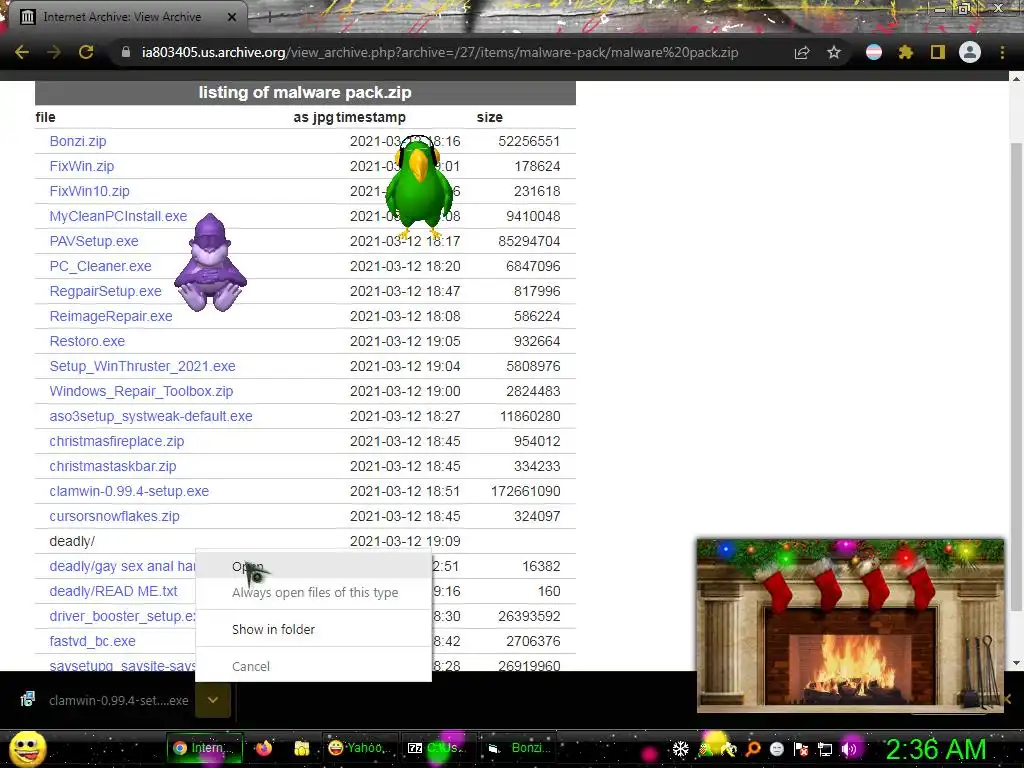1024x768 pixels.
Task: Go back using the browser back arrow
Action: click(22, 52)
